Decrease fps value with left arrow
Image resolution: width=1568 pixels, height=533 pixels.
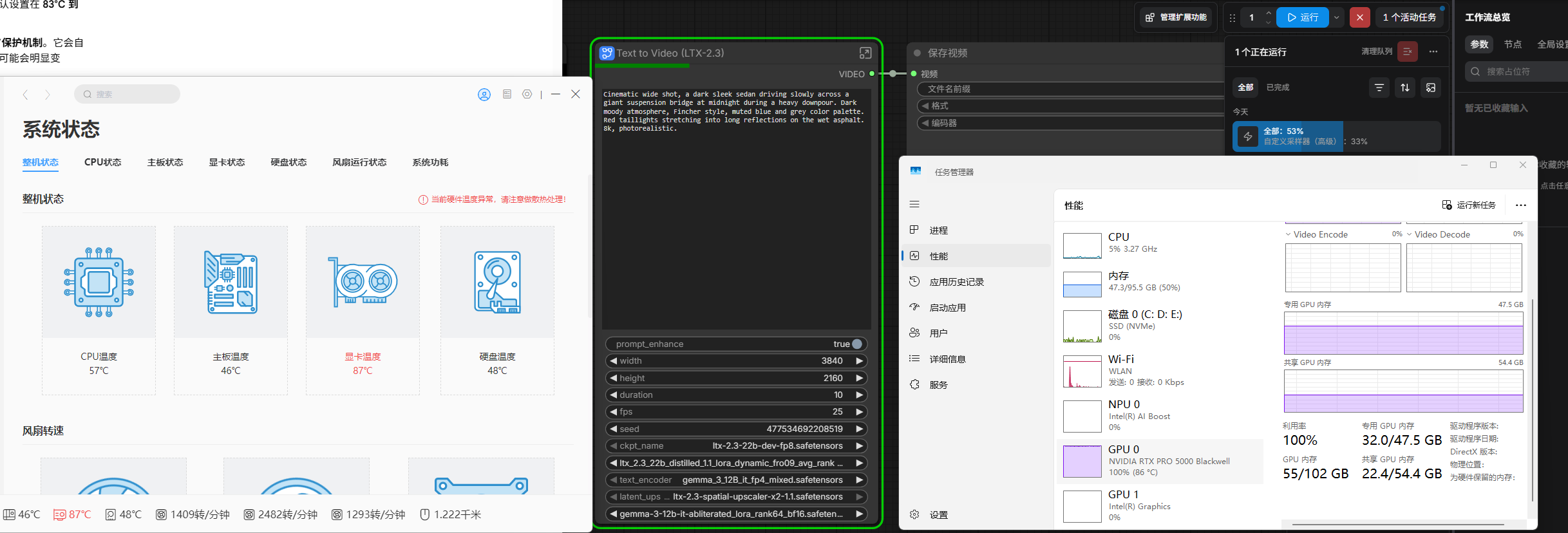(614, 412)
